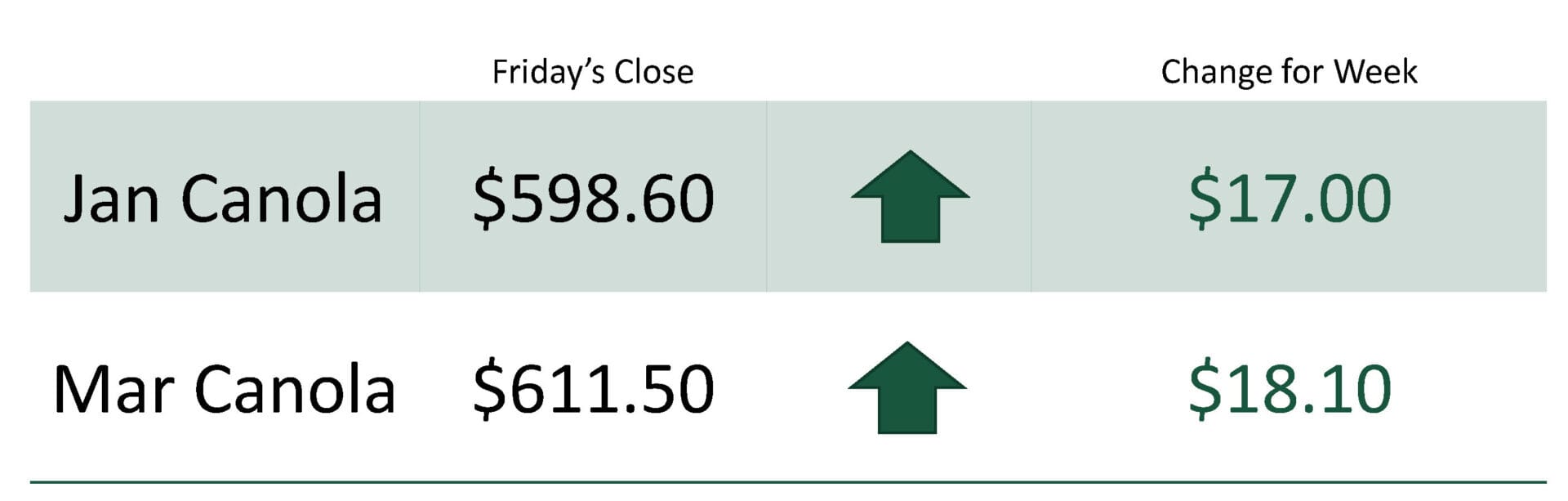The height and width of the screenshot is (501, 1568).
Task: Click the word "Canola" in the Mar row
Action: pyautogui.click(x=295, y=389)
